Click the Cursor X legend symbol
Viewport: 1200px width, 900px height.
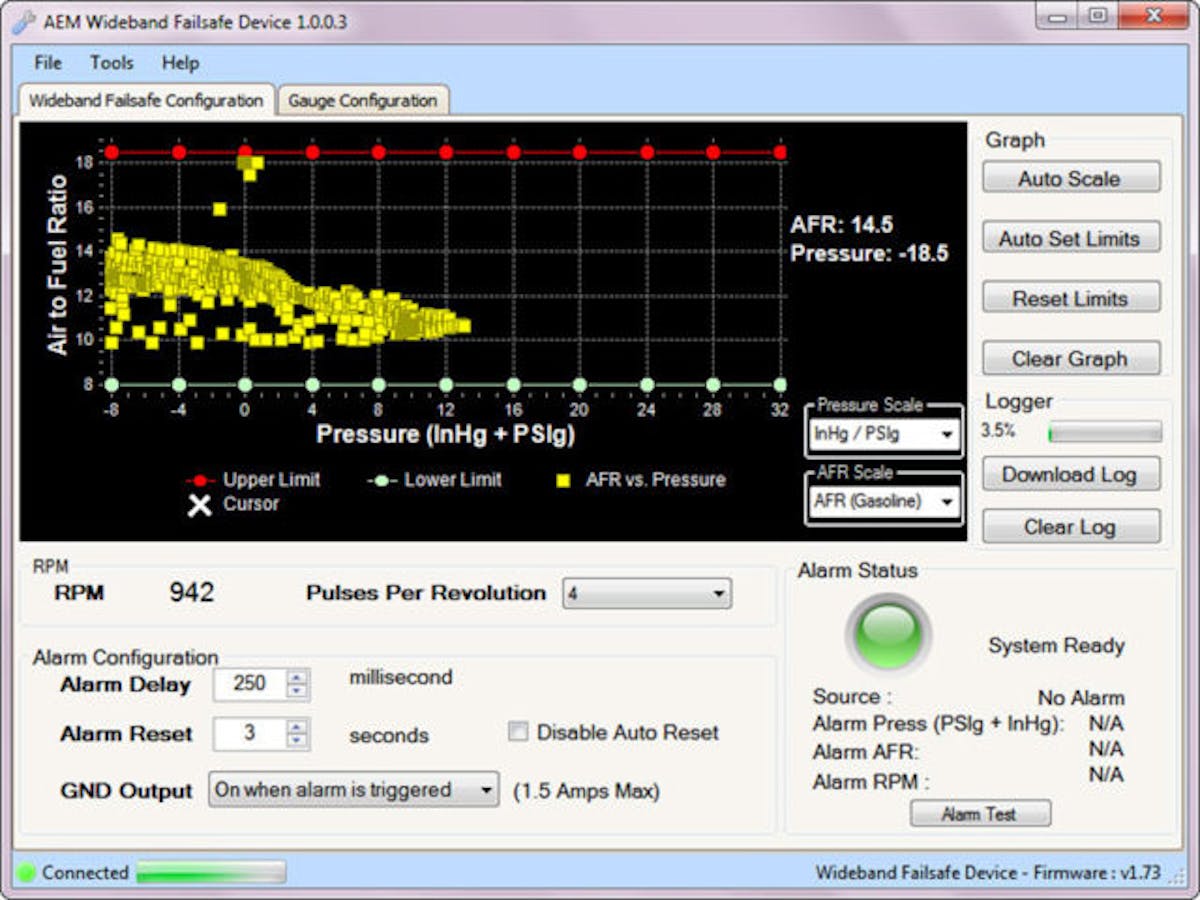coord(199,505)
